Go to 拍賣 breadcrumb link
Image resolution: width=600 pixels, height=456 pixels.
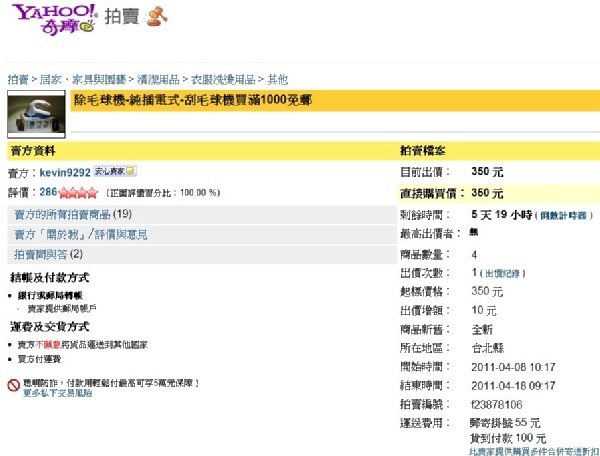click(18, 79)
